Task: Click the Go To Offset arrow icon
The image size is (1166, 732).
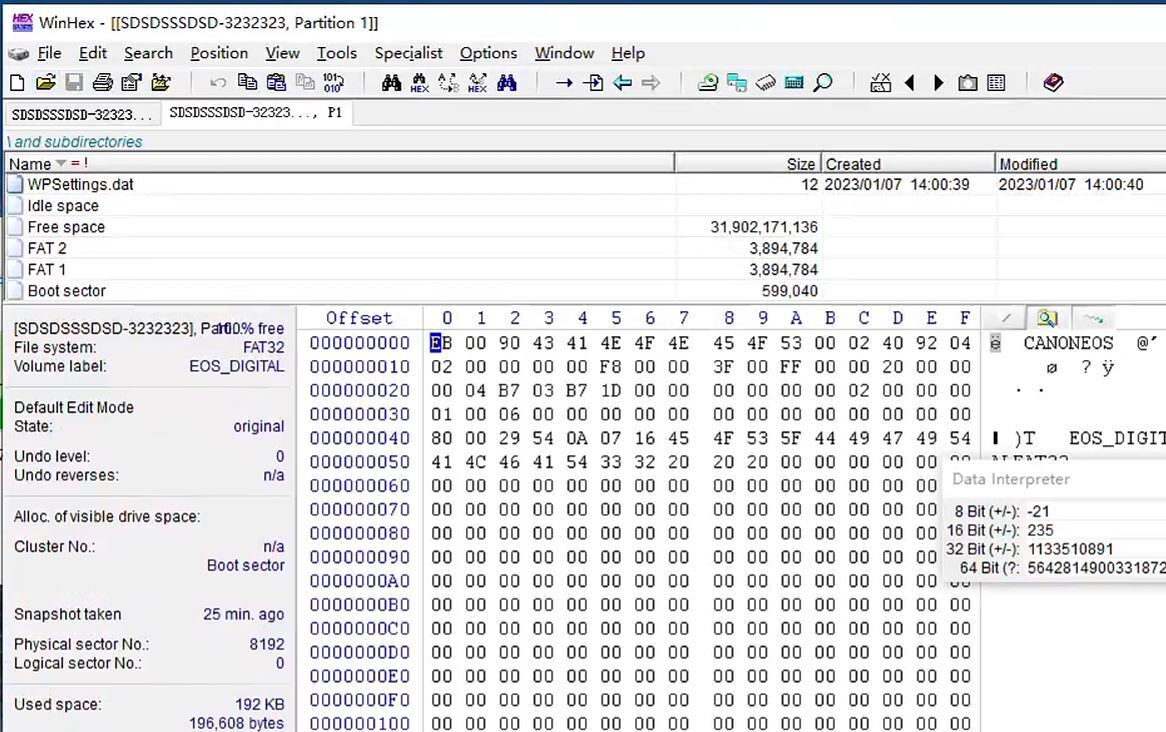Action: [564, 83]
